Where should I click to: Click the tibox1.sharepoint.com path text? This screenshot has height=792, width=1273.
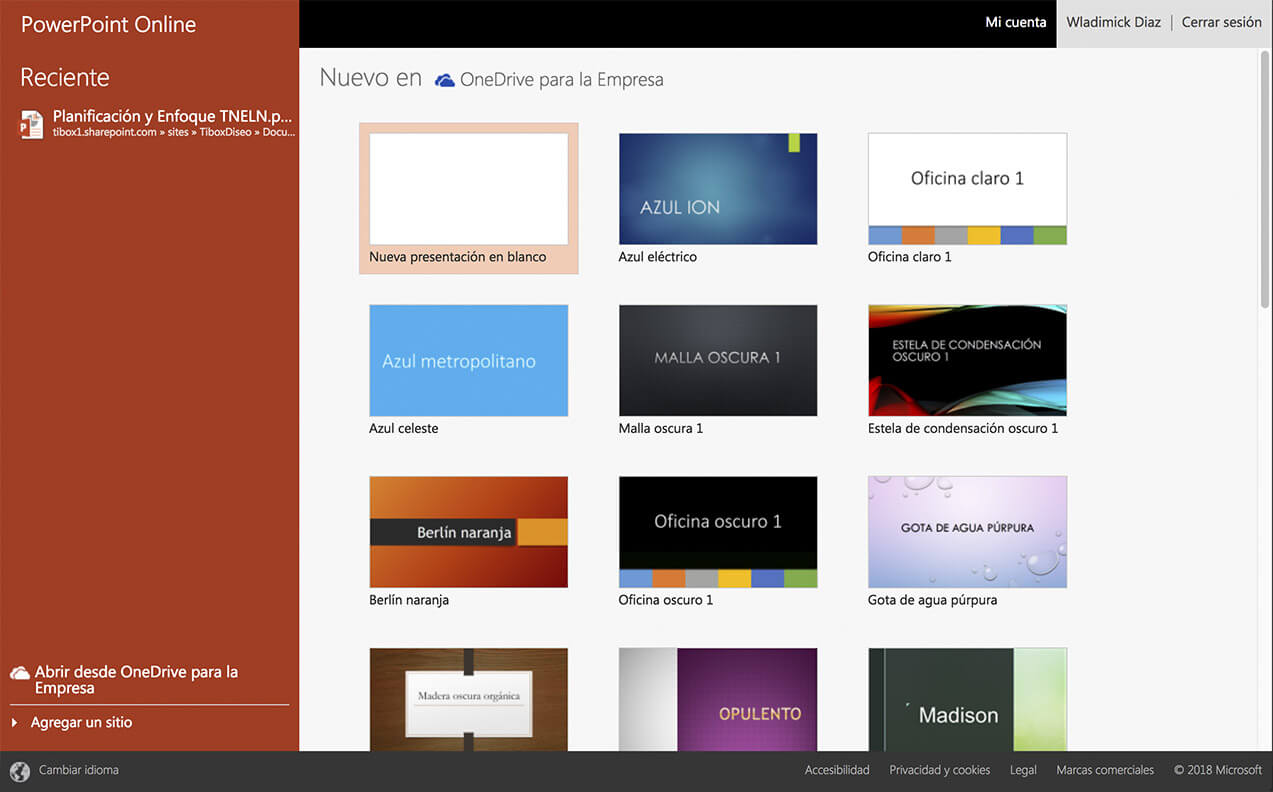(174, 132)
